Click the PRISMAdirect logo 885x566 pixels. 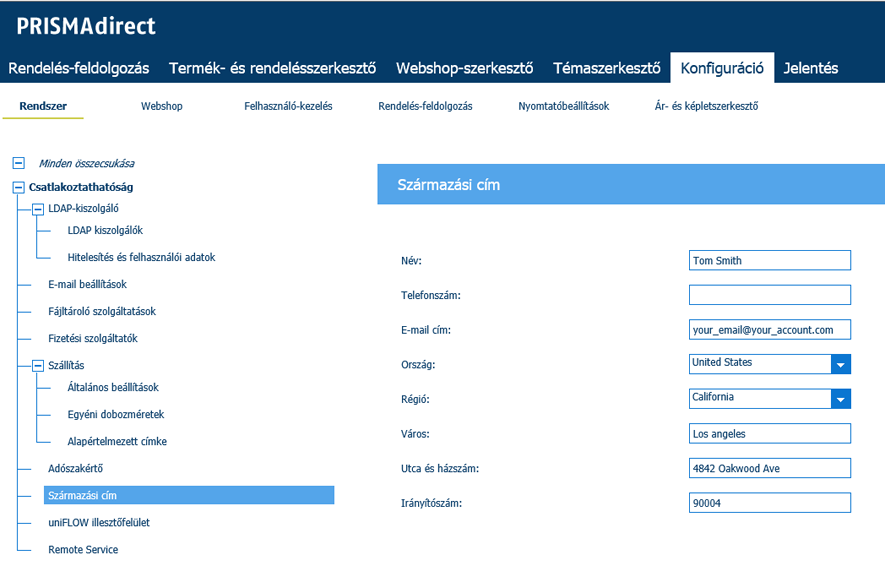click(86, 26)
